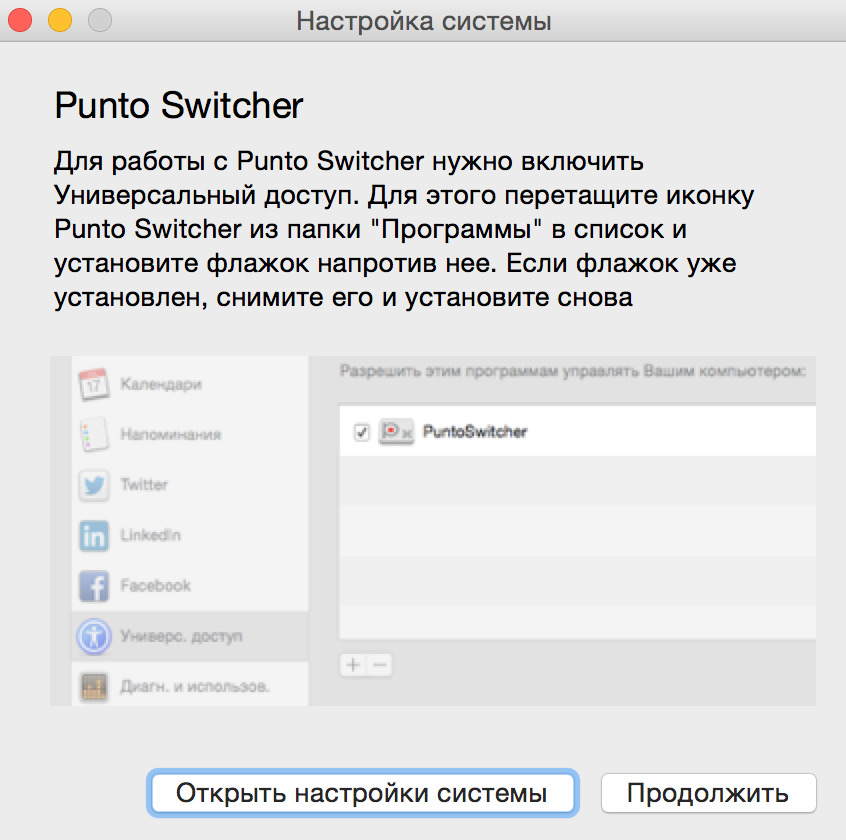
Task: Click the Открыть настройки системы button
Action: tap(361, 793)
